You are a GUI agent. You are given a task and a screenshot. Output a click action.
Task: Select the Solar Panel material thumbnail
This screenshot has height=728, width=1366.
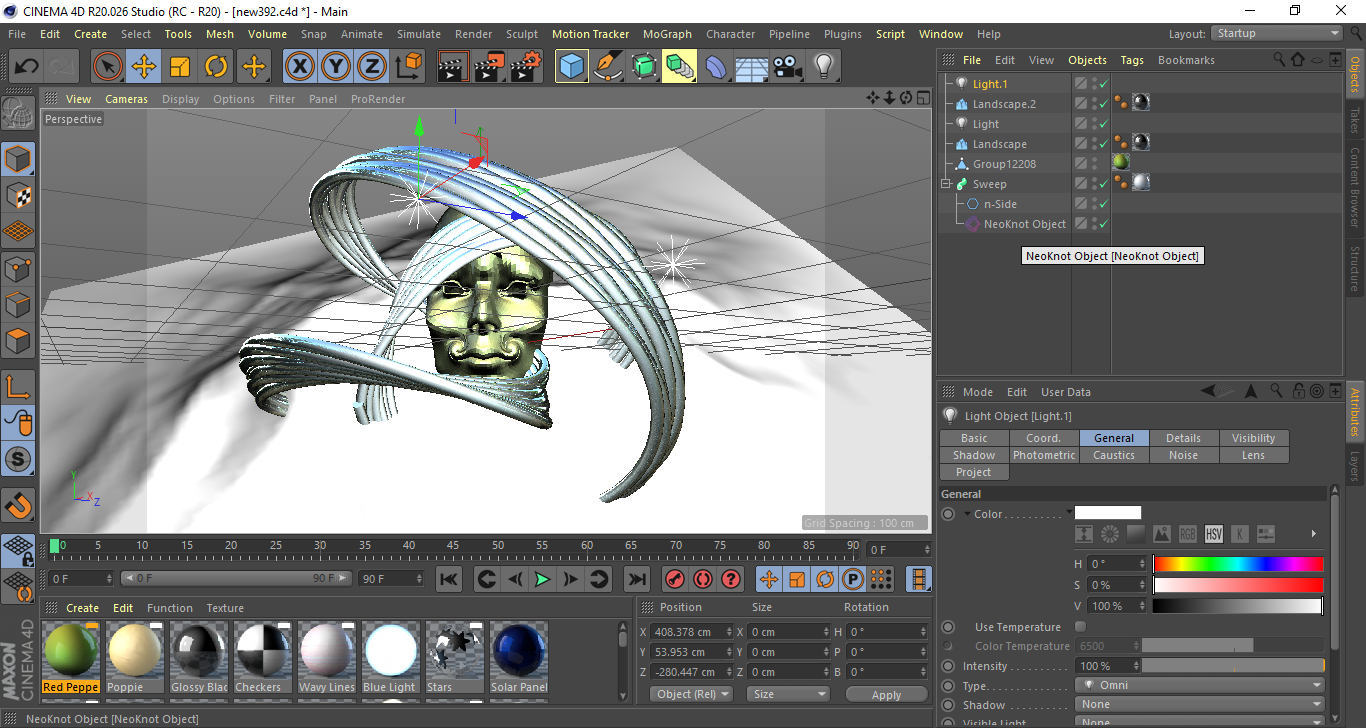(x=519, y=658)
